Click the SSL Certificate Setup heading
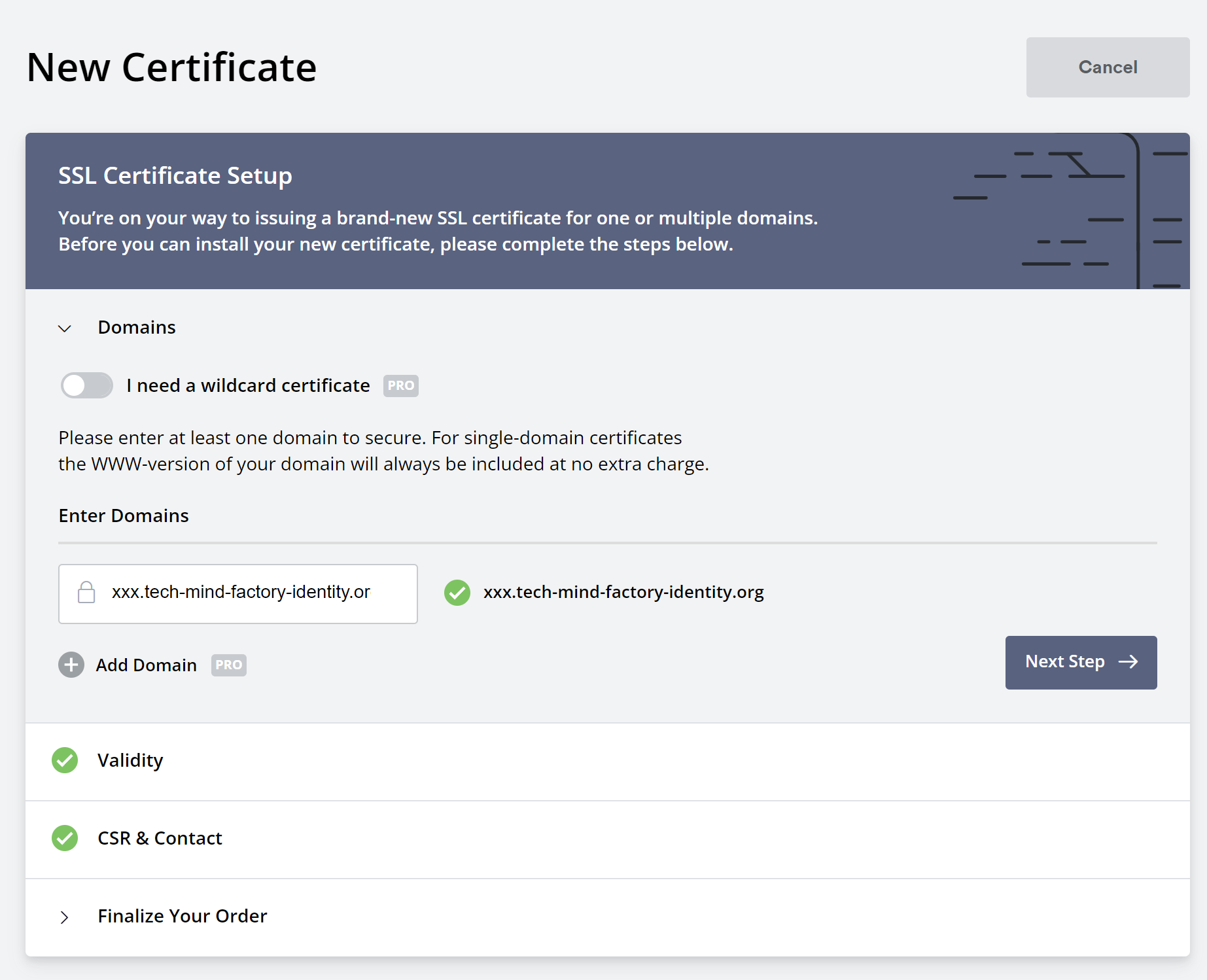Screen dimensions: 1207x980 (x=175, y=175)
